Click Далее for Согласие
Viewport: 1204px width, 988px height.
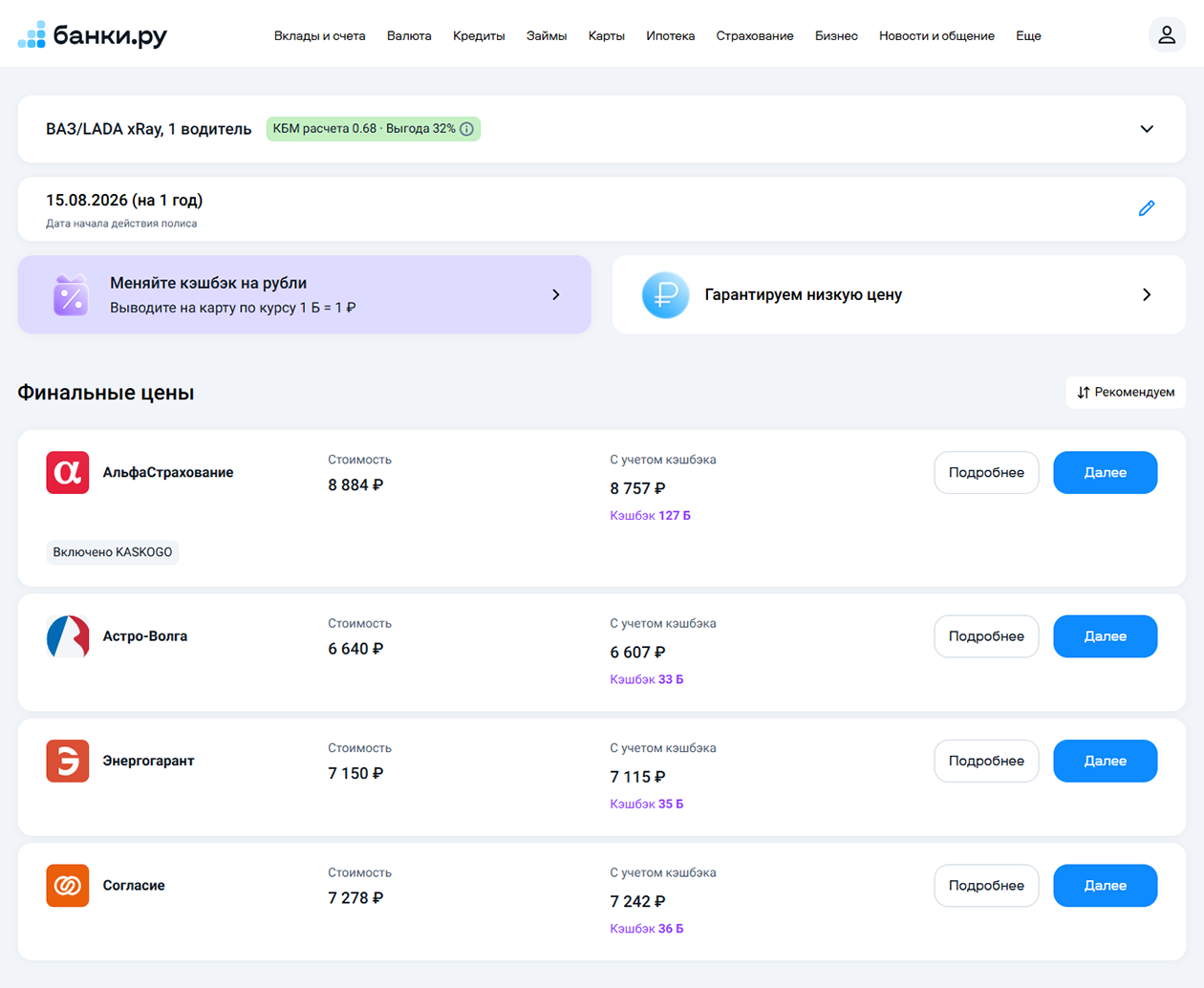(x=1106, y=886)
